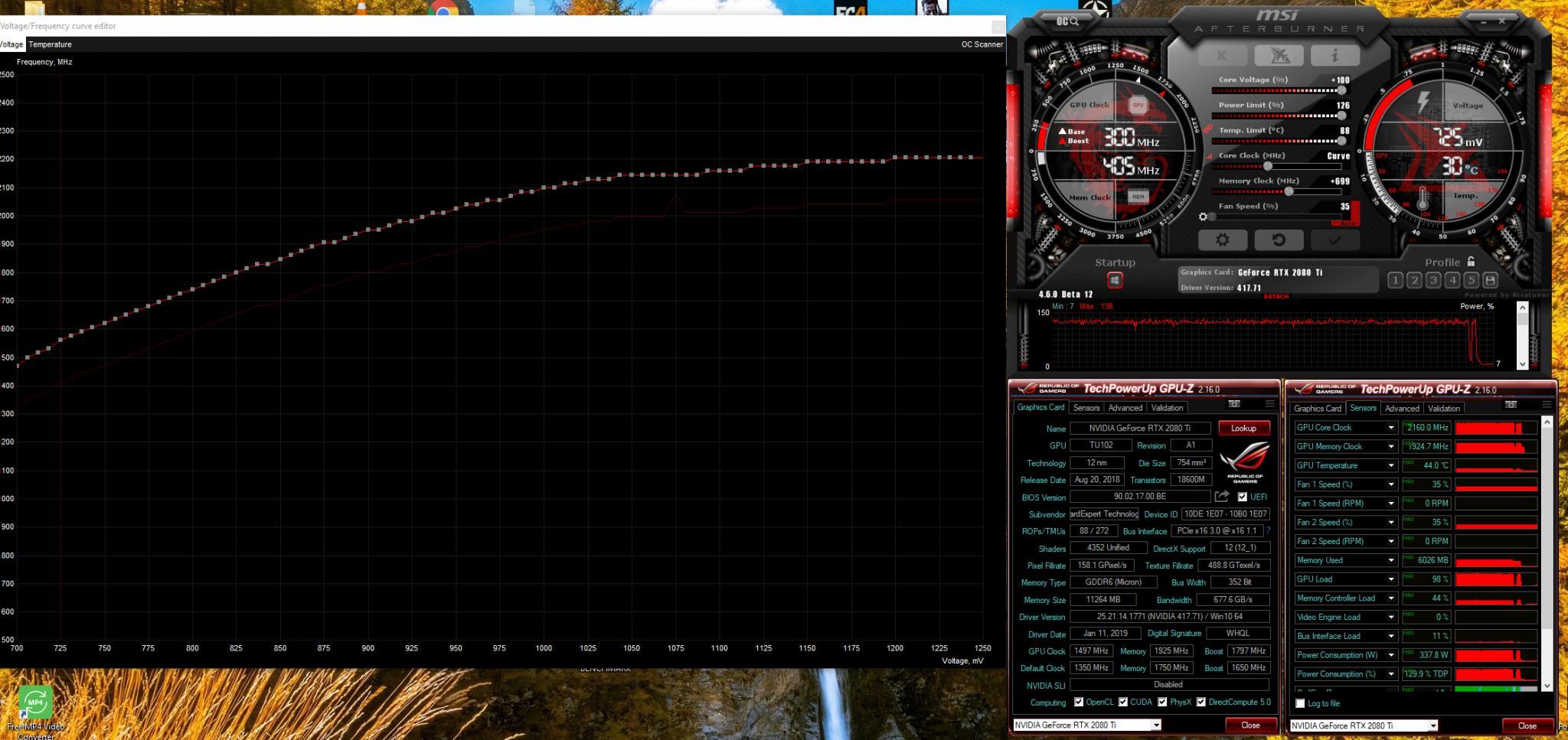Screen dimensions: 1568x740
Task: Select Afterburner profile slot 1
Action: point(1395,280)
